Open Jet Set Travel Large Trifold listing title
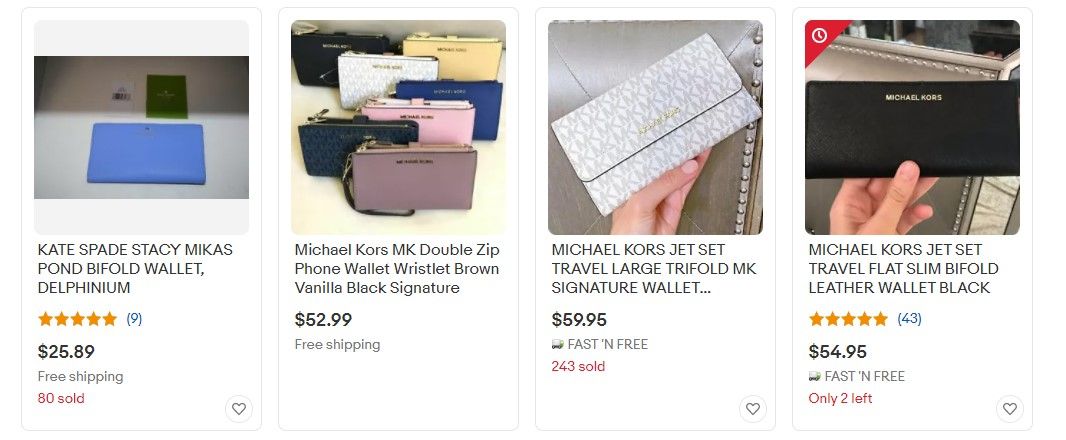 pyautogui.click(x=654, y=269)
